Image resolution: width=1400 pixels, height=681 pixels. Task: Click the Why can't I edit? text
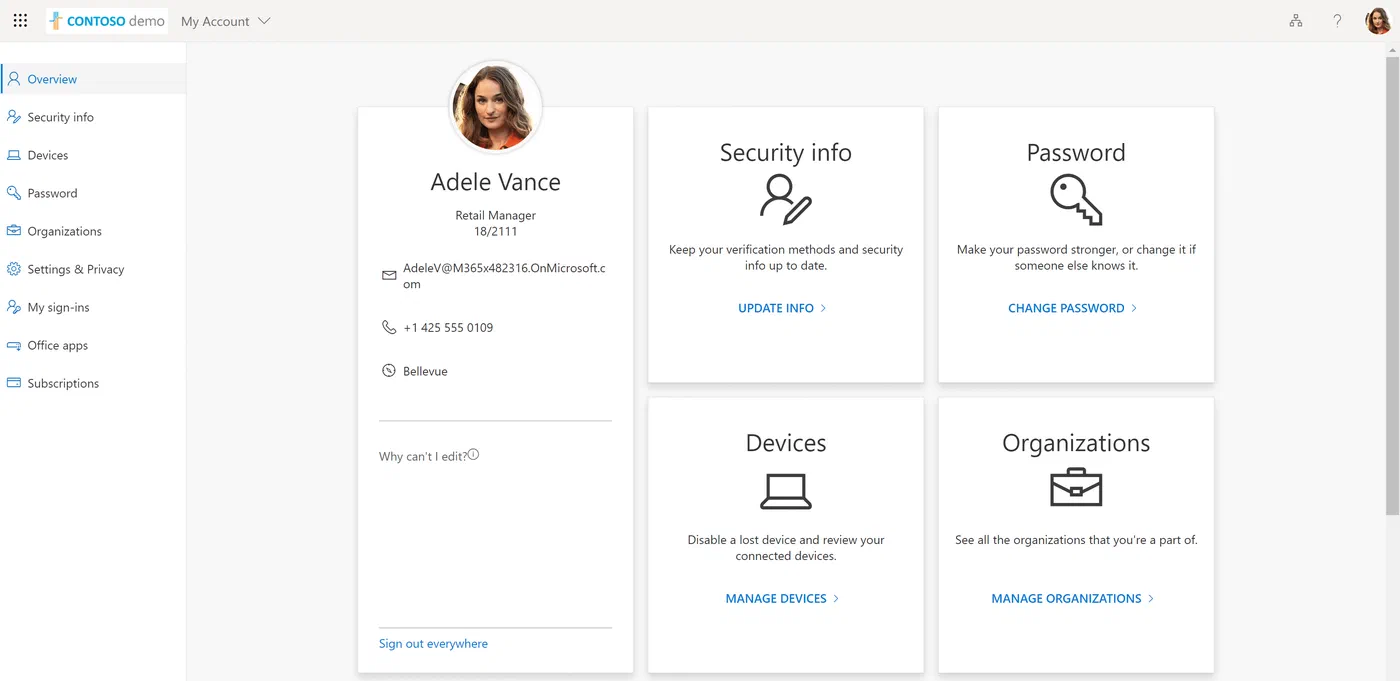click(x=423, y=456)
